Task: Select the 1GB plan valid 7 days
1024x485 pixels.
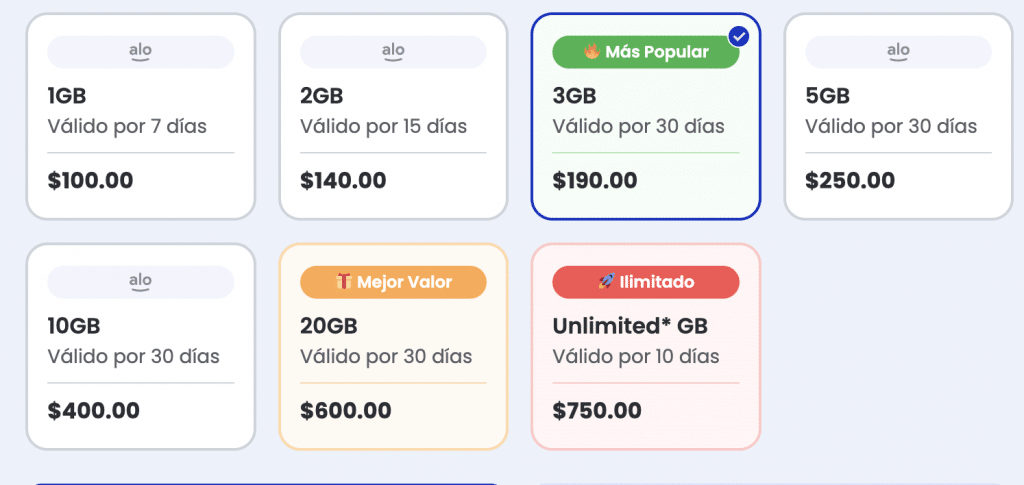Action: pos(140,116)
